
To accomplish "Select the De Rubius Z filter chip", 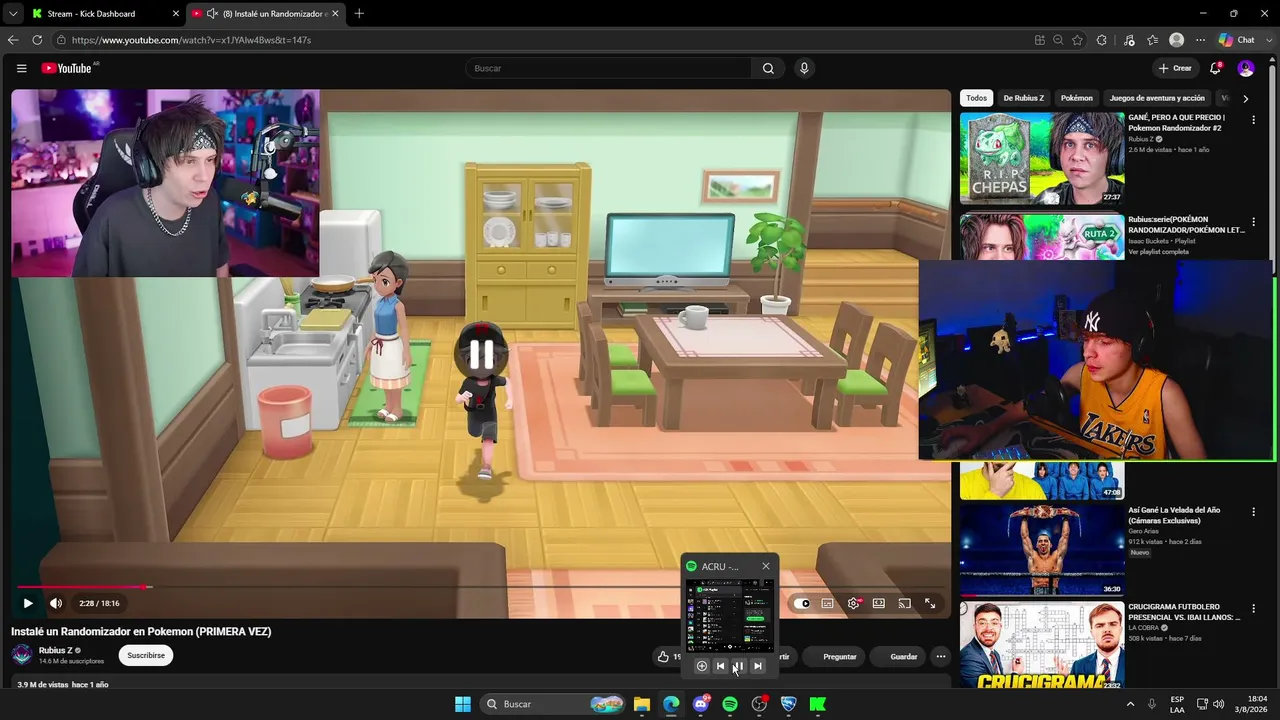I will [x=1023, y=98].
